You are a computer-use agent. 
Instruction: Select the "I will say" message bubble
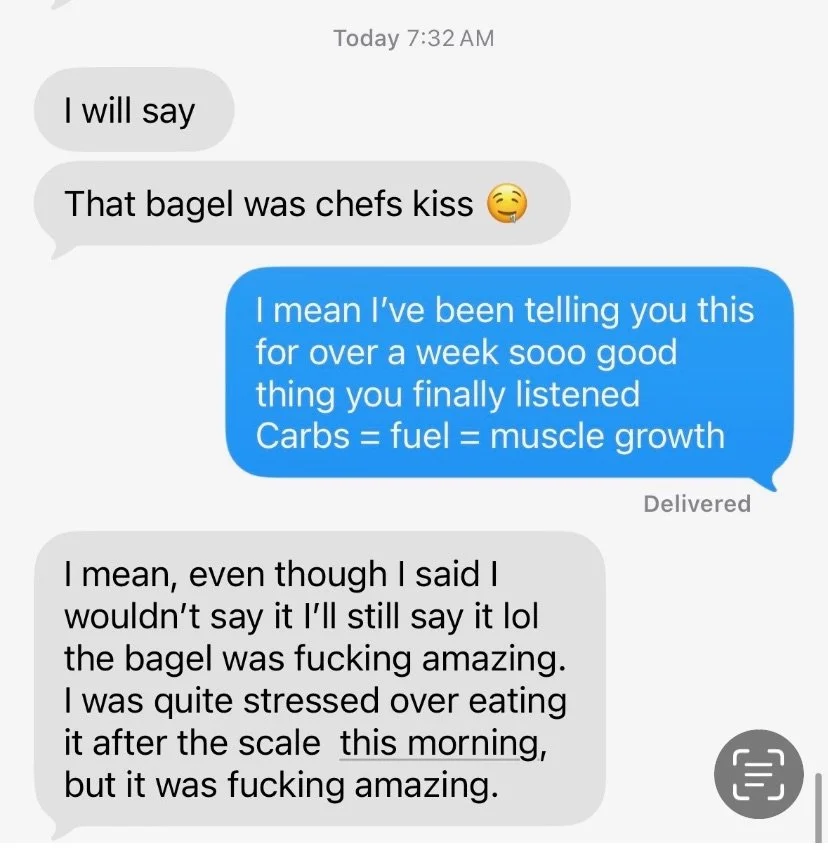[134, 109]
